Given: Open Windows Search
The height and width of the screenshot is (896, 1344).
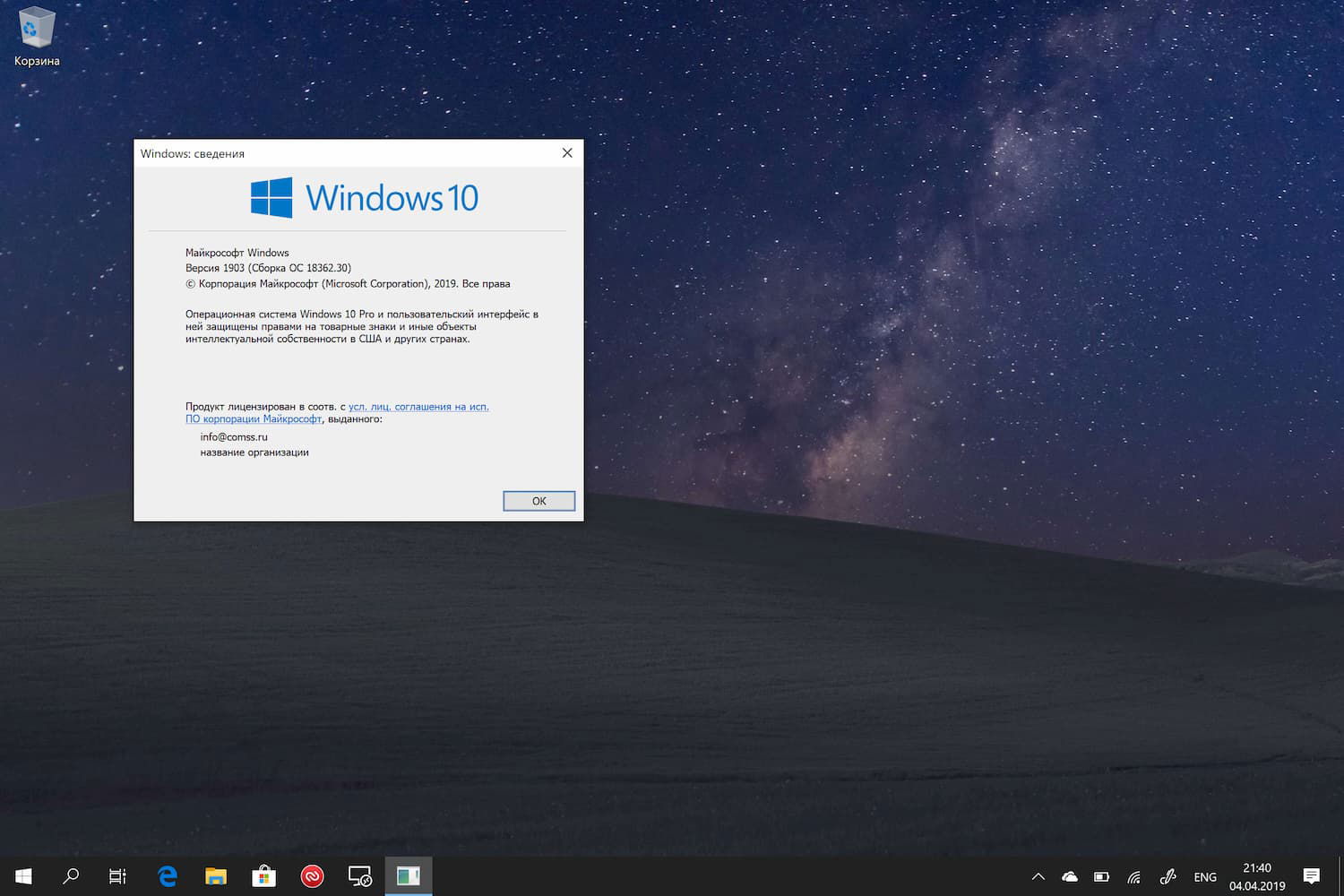Looking at the screenshot, I should point(72,875).
